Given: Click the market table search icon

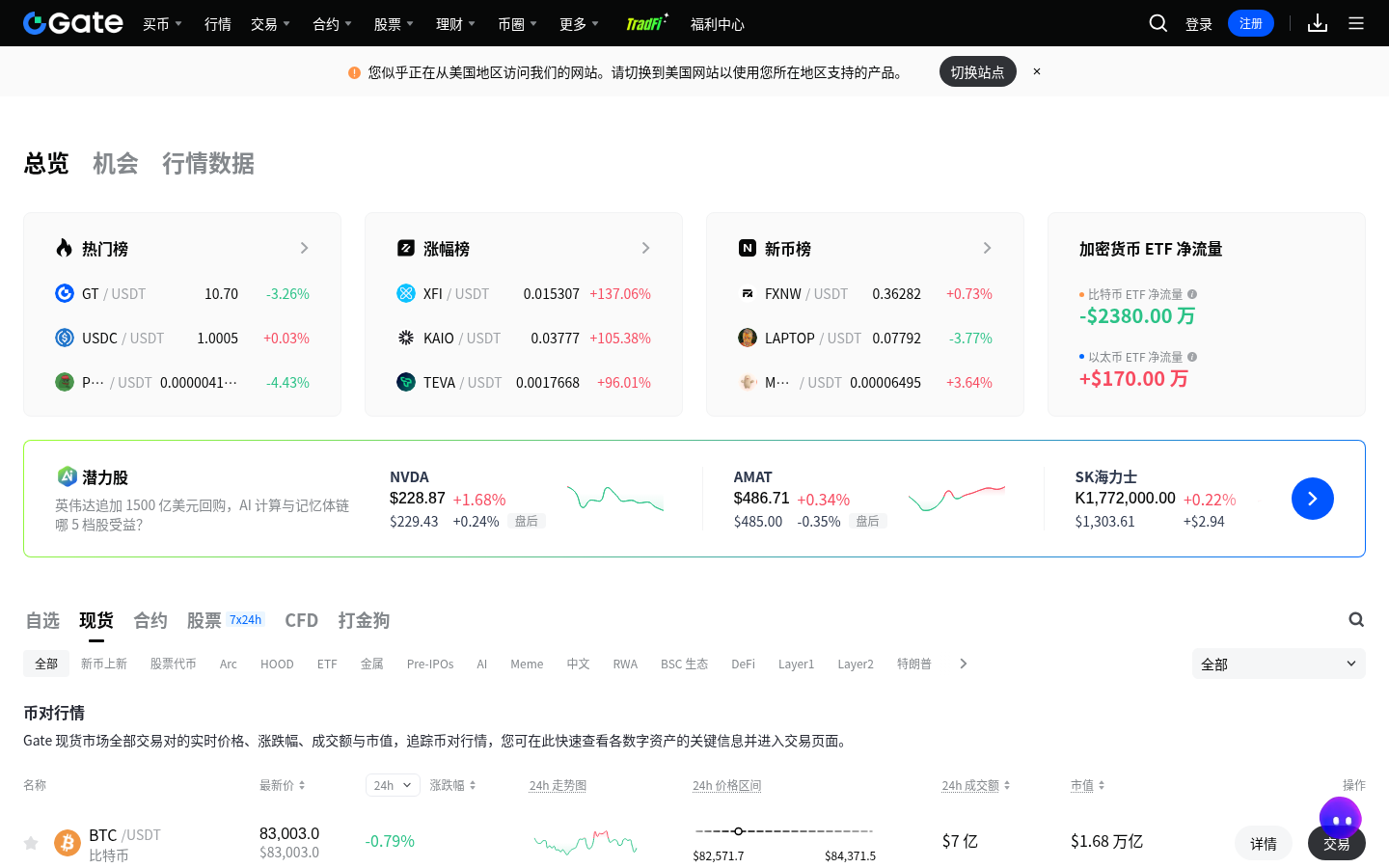Looking at the screenshot, I should pos(1356,619).
